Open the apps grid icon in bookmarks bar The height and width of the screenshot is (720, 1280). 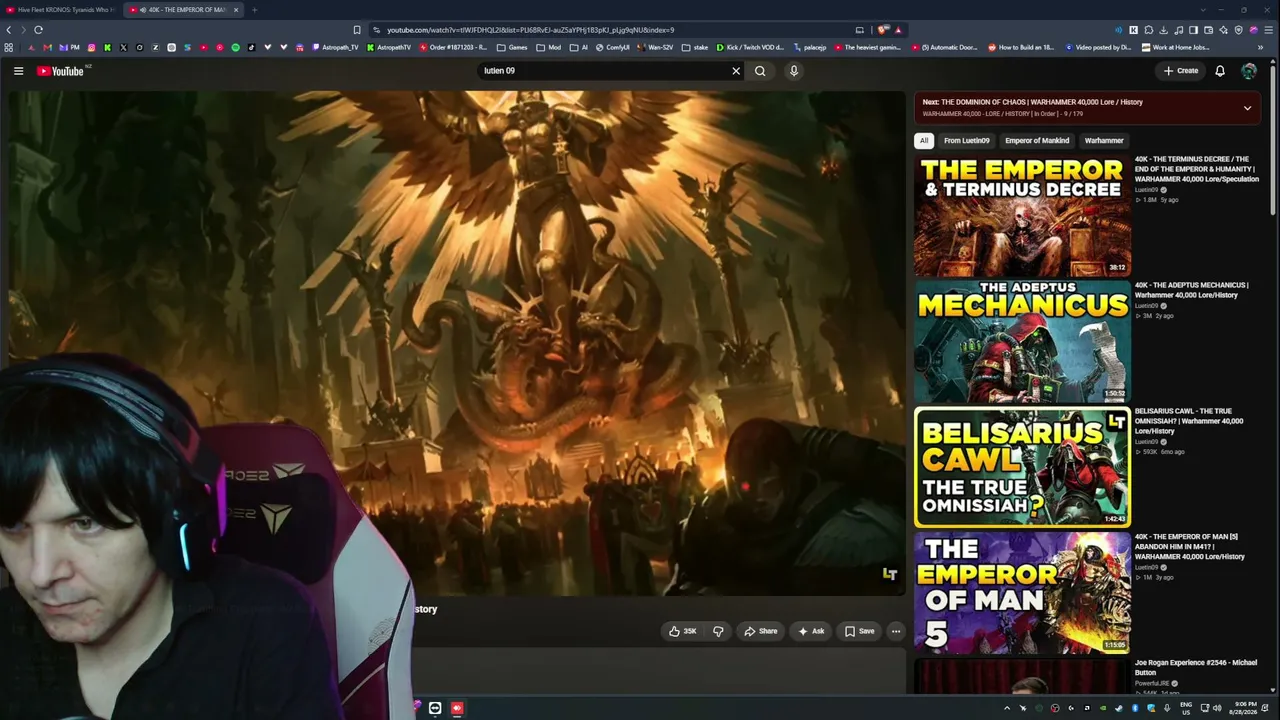tap(9, 47)
